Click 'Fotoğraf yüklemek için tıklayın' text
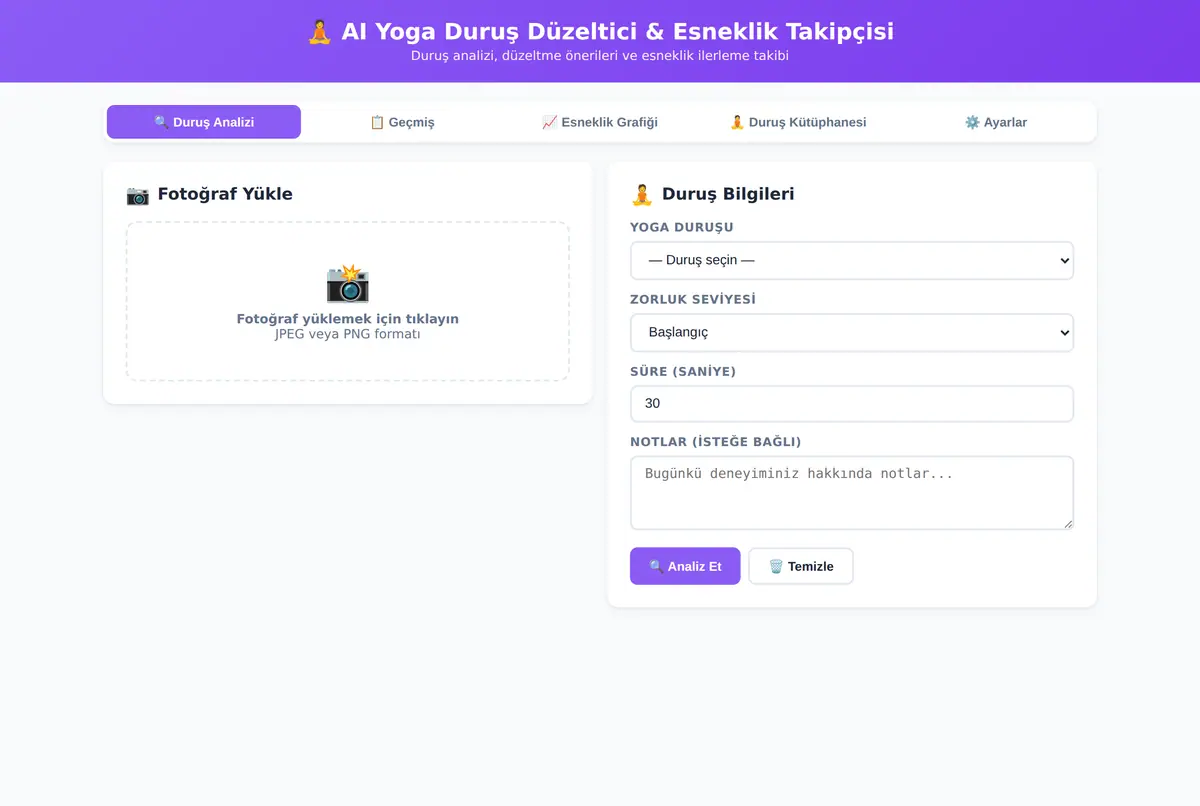The image size is (1200, 806). [x=348, y=319]
